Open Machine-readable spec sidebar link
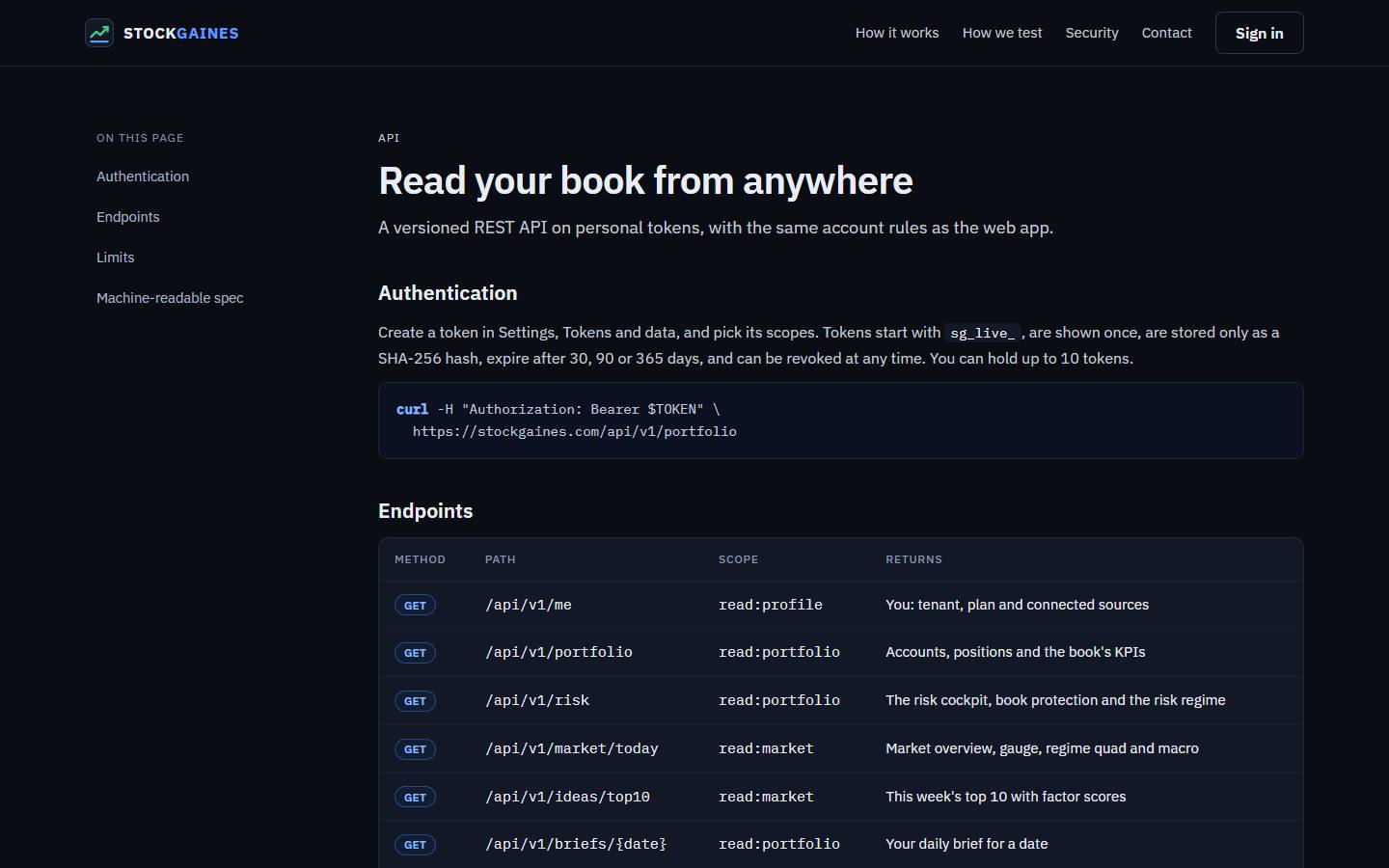This screenshot has width=1389, height=868. (170, 298)
